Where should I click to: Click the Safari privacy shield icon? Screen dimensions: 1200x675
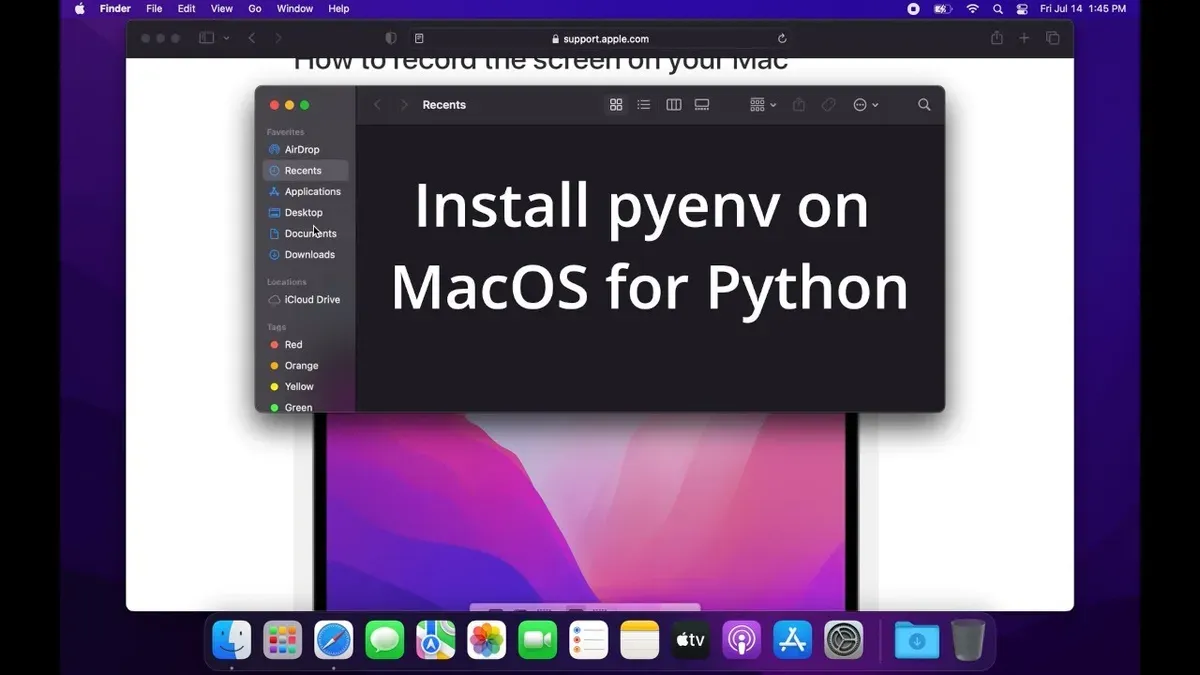[391, 38]
